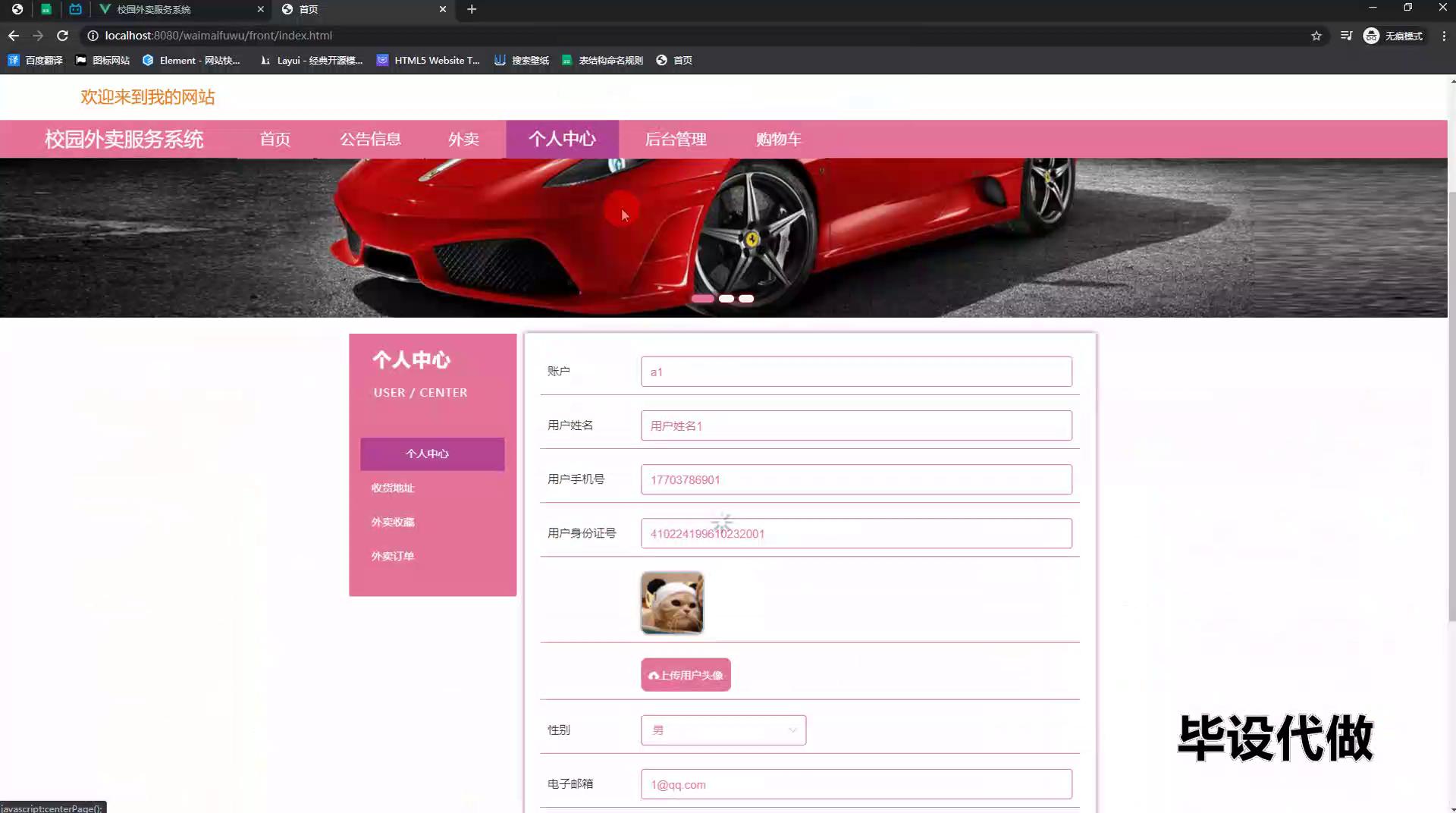
Task: Select the third carousel indicator dot
Action: coord(746,299)
